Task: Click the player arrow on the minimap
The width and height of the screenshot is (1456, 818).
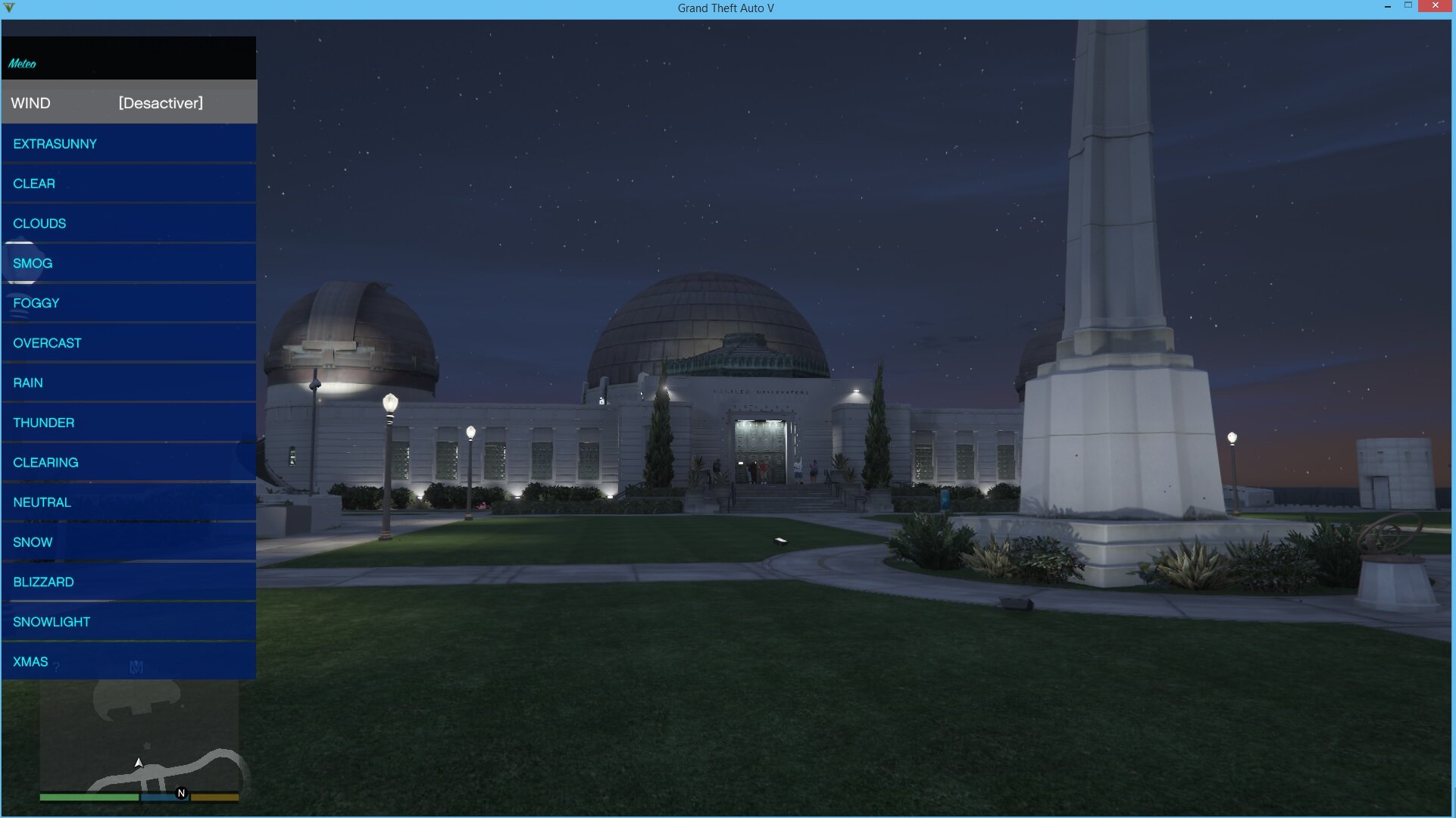Action: (139, 763)
